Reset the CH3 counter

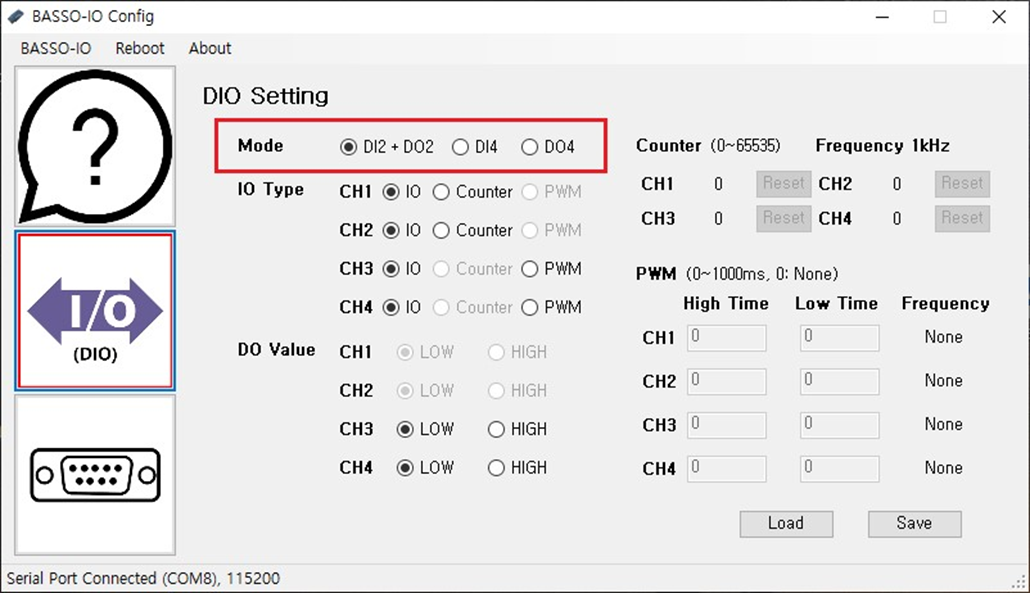[783, 219]
